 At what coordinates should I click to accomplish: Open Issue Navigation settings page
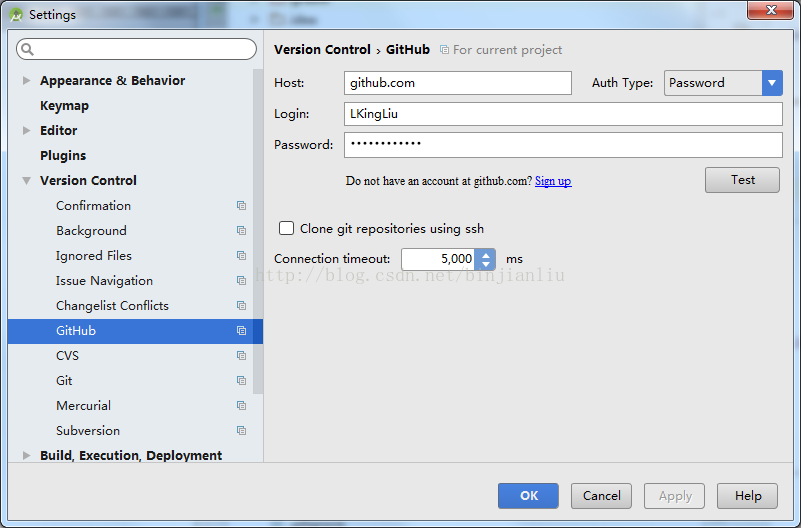point(104,280)
